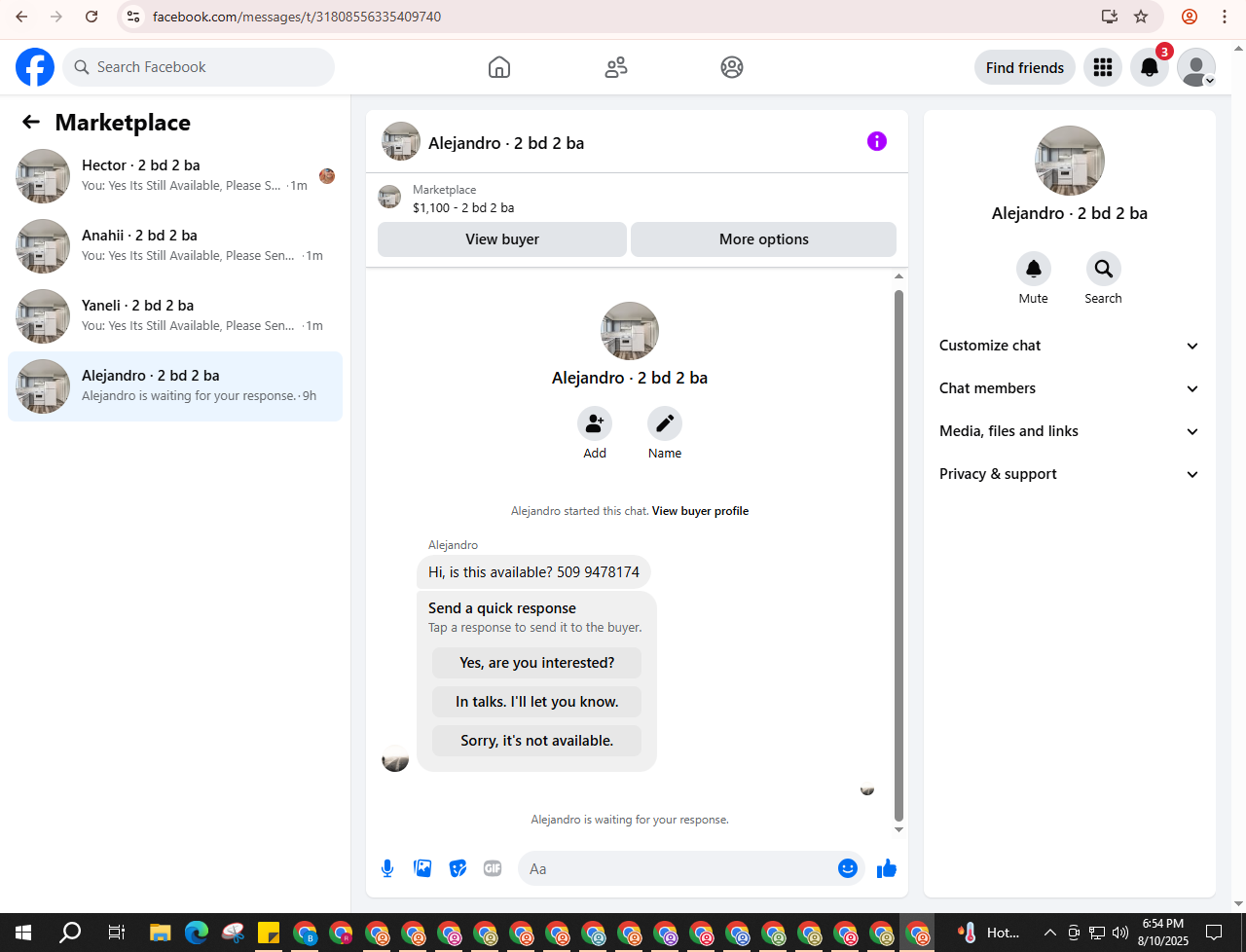Click the purple conversation info icon
Screen dimensions: 1246x952
(877, 141)
